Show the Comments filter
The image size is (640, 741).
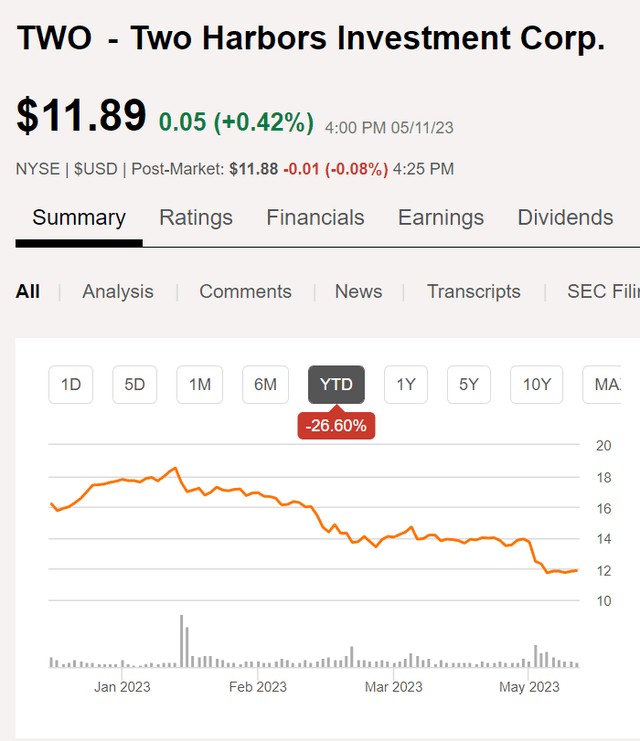click(245, 292)
